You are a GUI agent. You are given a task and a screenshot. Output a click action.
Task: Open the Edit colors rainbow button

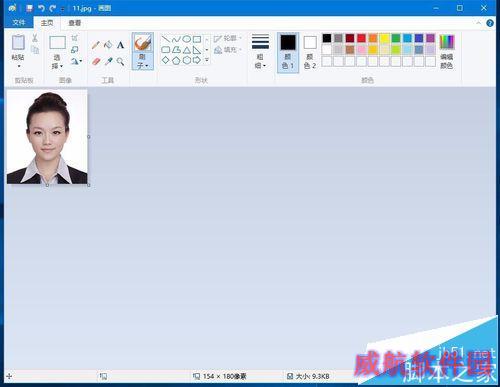click(x=447, y=52)
